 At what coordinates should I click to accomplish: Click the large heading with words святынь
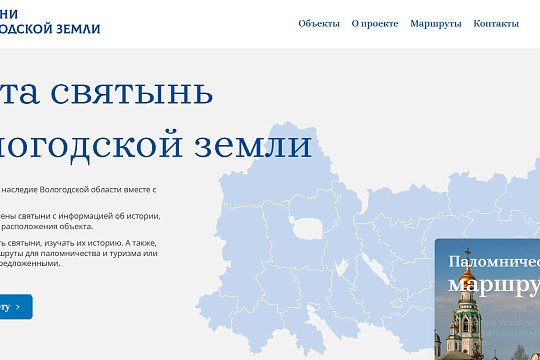[x=106, y=93]
